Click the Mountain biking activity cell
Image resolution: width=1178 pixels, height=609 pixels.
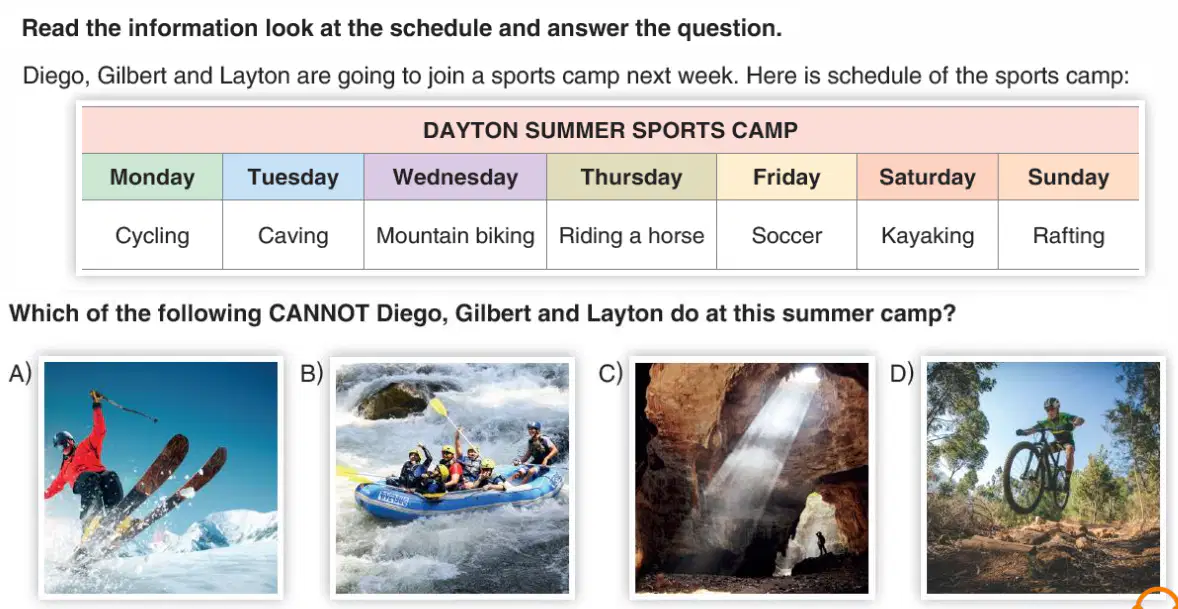coord(455,235)
